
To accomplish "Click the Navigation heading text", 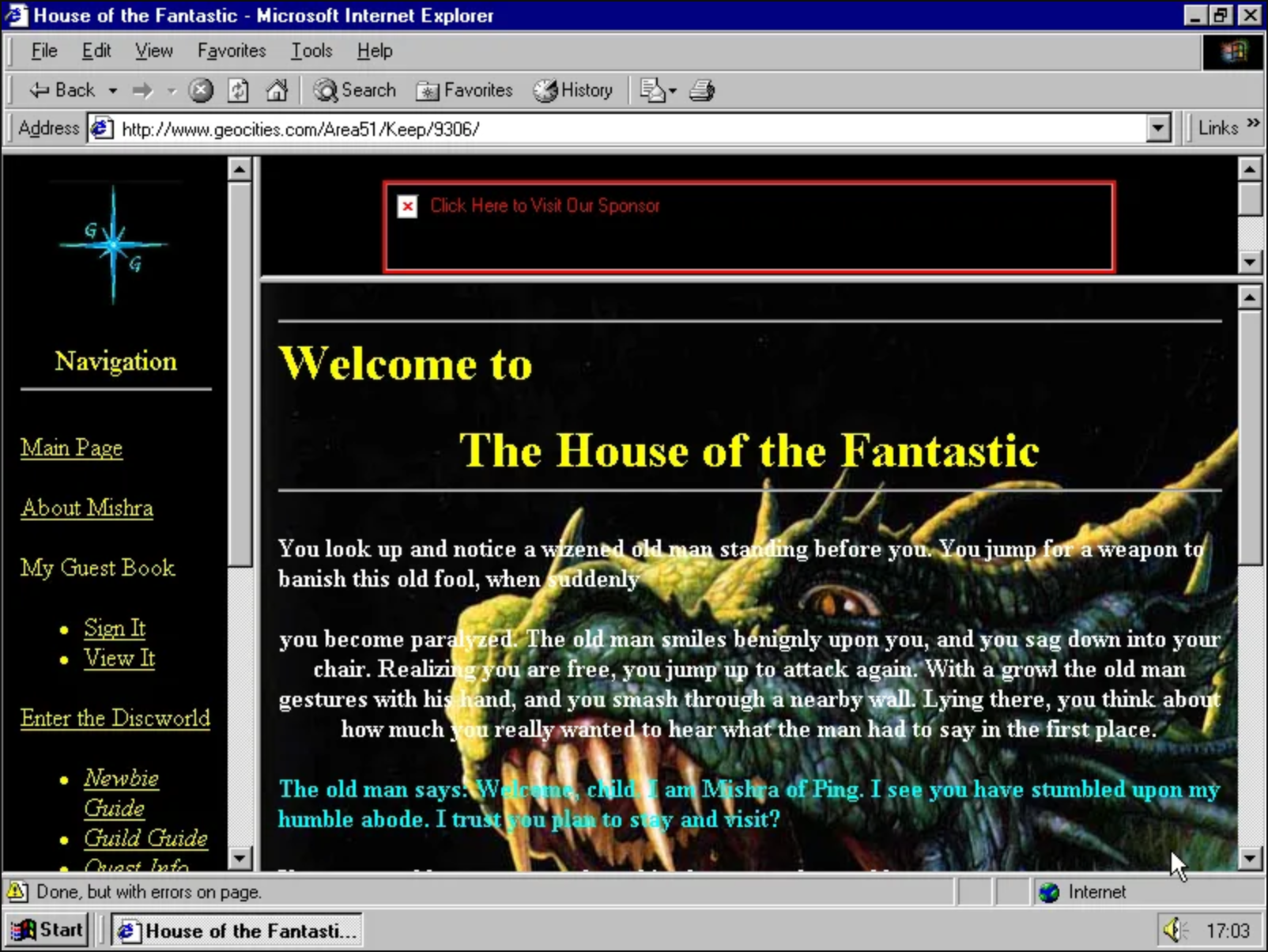I will [115, 361].
